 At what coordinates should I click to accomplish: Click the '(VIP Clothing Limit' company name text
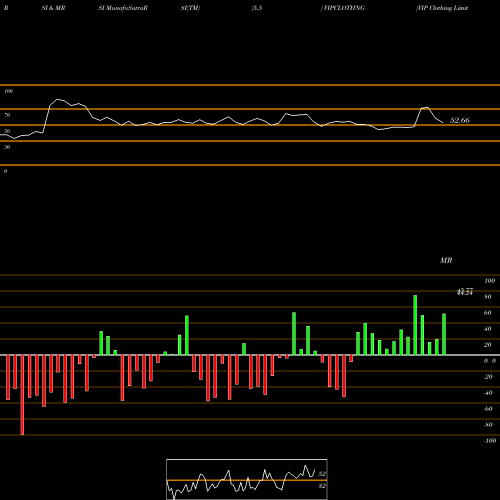(x=442, y=8)
